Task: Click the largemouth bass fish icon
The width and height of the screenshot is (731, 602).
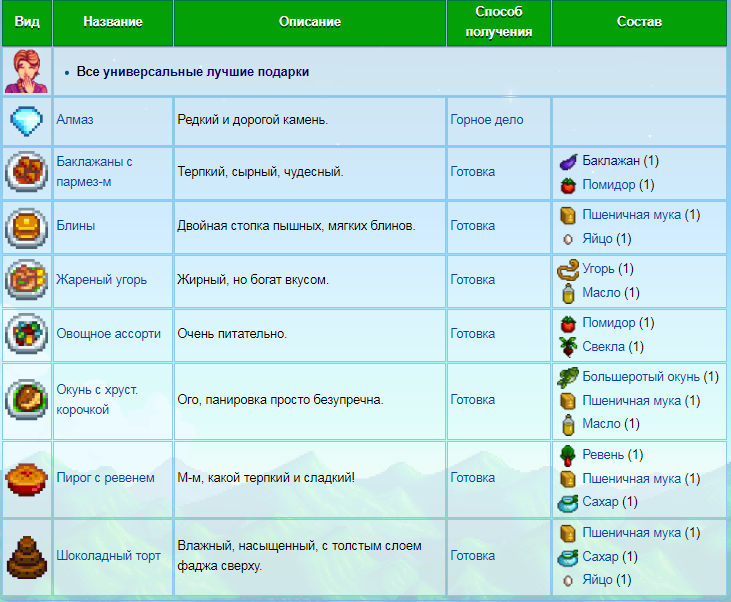Action: point(568,378)
